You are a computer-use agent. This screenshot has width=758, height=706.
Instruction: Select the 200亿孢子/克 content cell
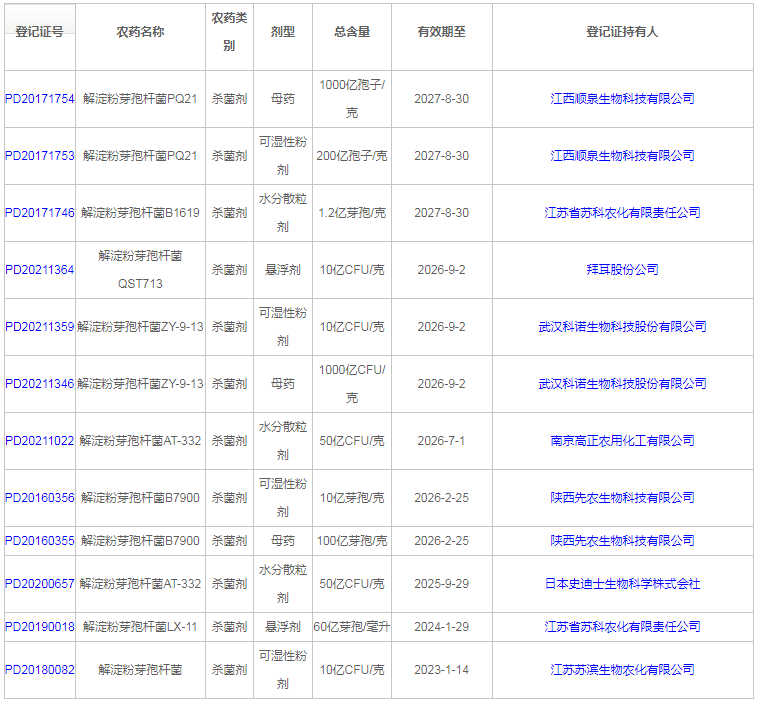[352, 156]
